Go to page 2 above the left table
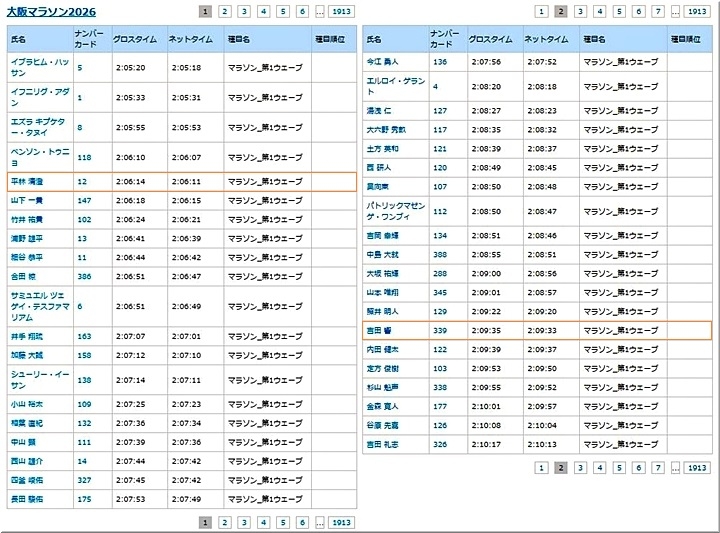Screen dimensions: 720x533 pos(224,12)
